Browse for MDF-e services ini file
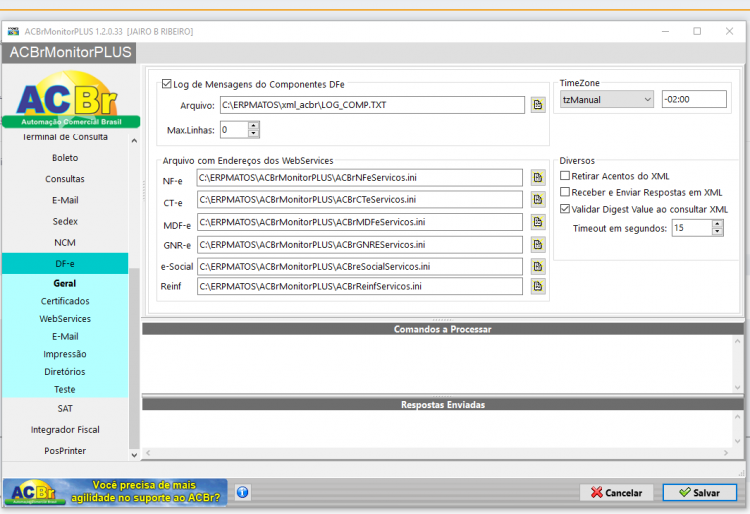 (x=538, y=222)
